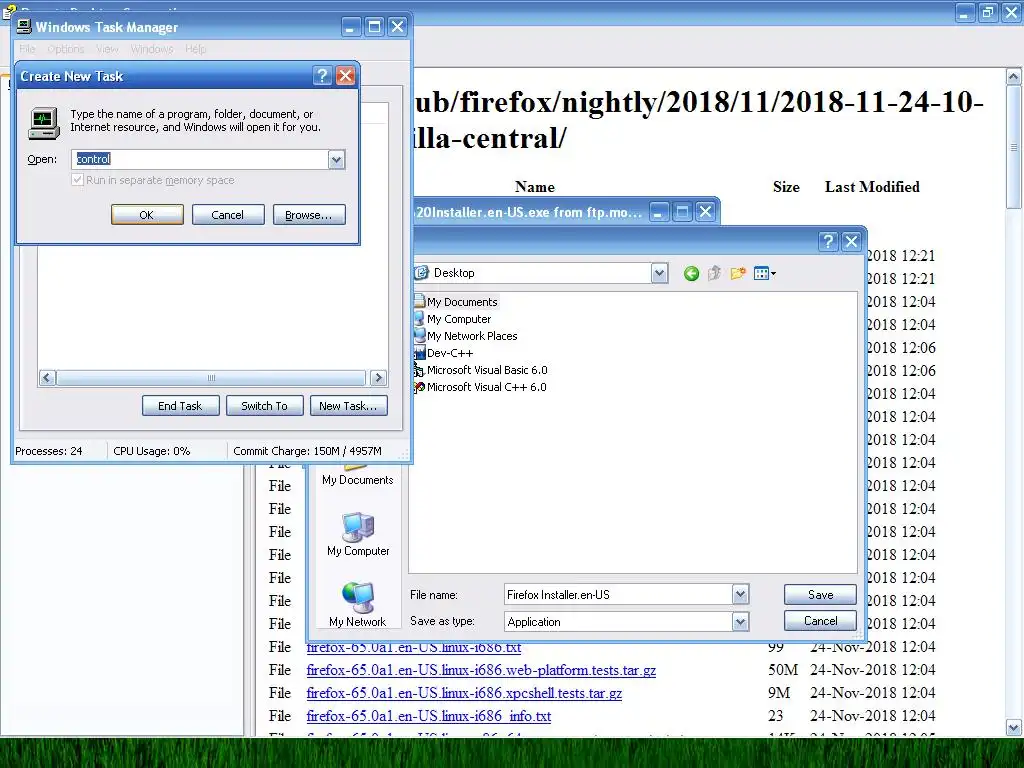Expand the File name dropdown arrow
Screen dimensions: 1024x768
(740, 594)
